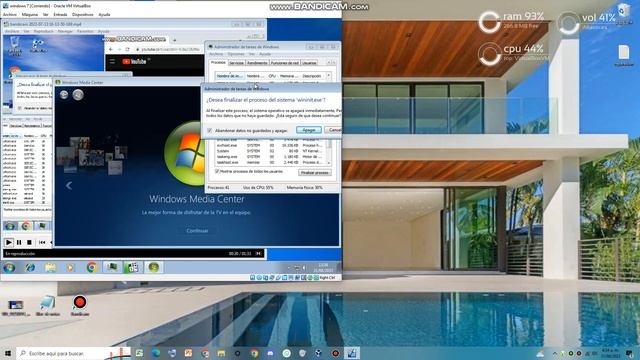
Task: Pause the video in the media player
Action: [19, 242]
